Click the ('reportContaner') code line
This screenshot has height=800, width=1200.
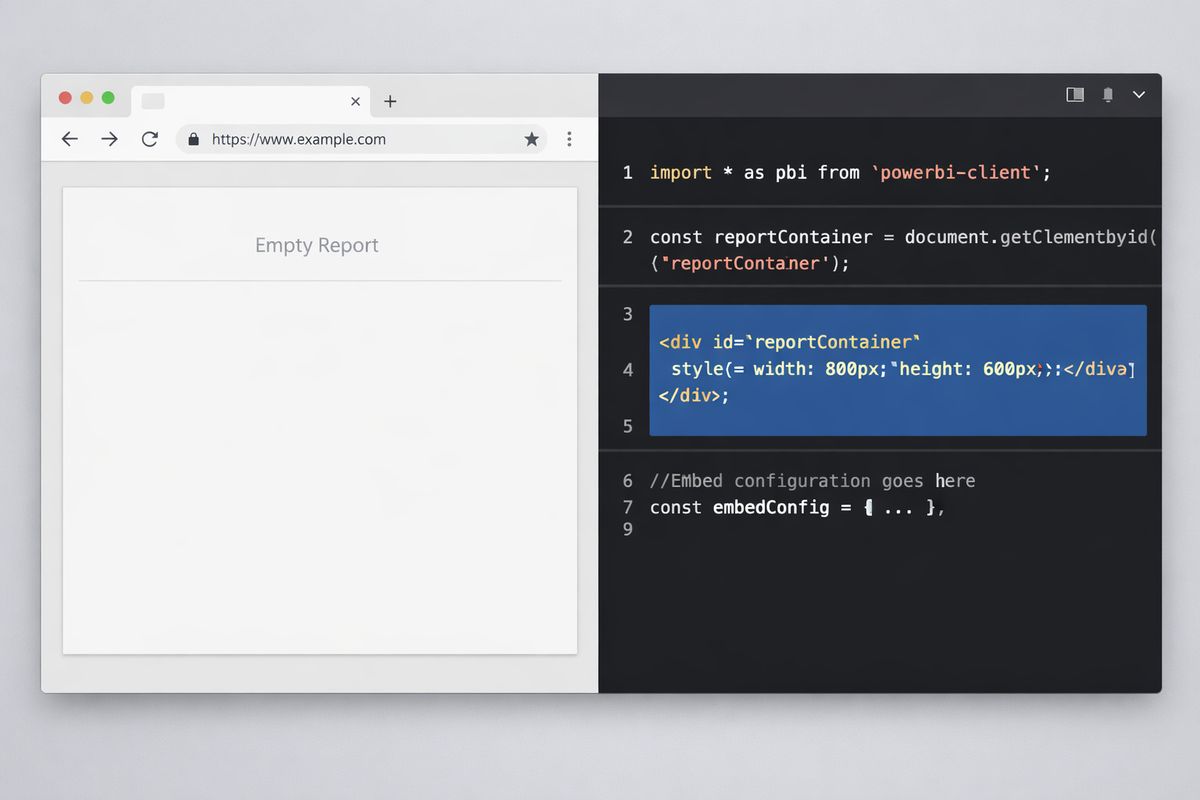click(x=749, y=263)
